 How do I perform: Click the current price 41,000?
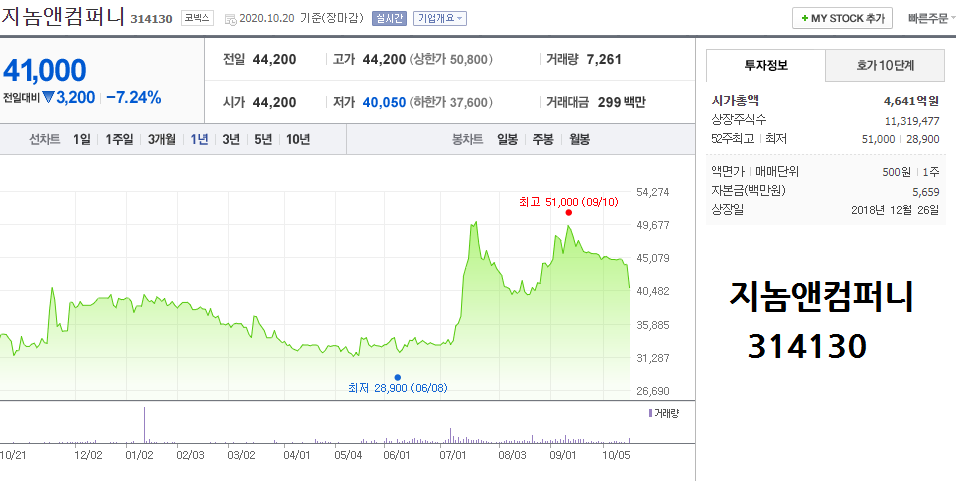pos(45,71)
